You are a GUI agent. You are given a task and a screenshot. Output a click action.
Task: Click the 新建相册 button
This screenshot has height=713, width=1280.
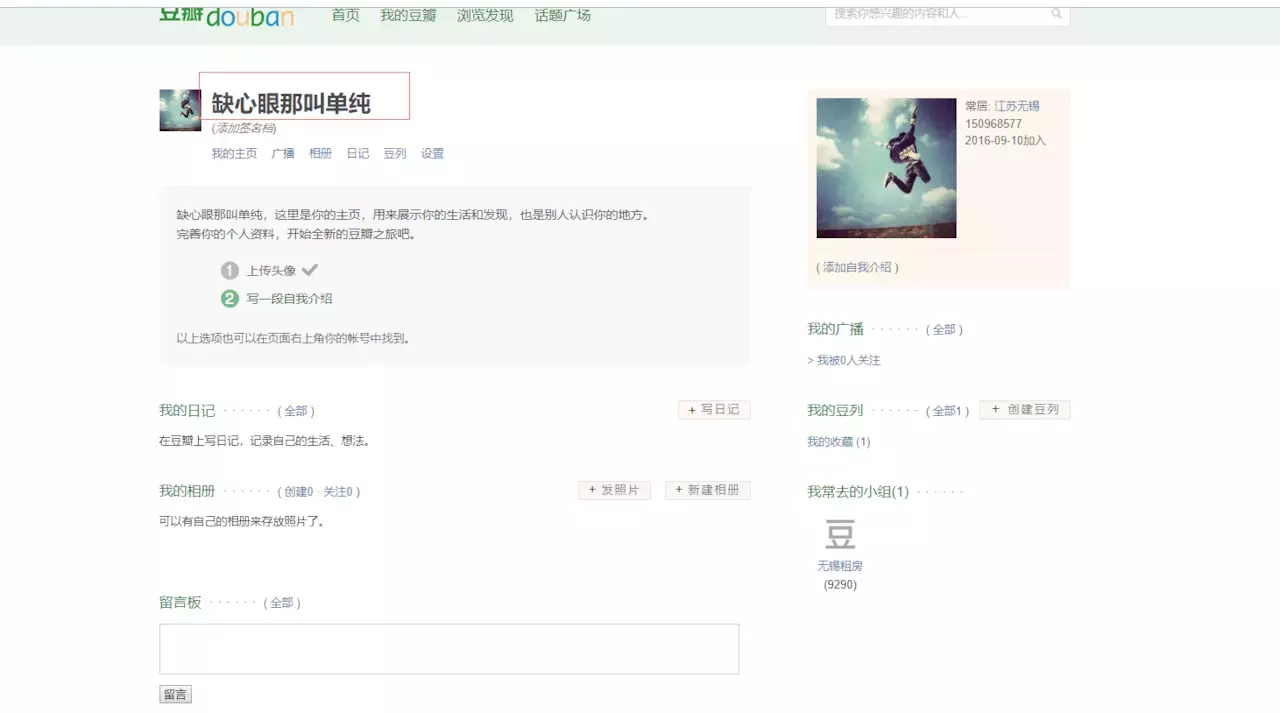[707, 490]
